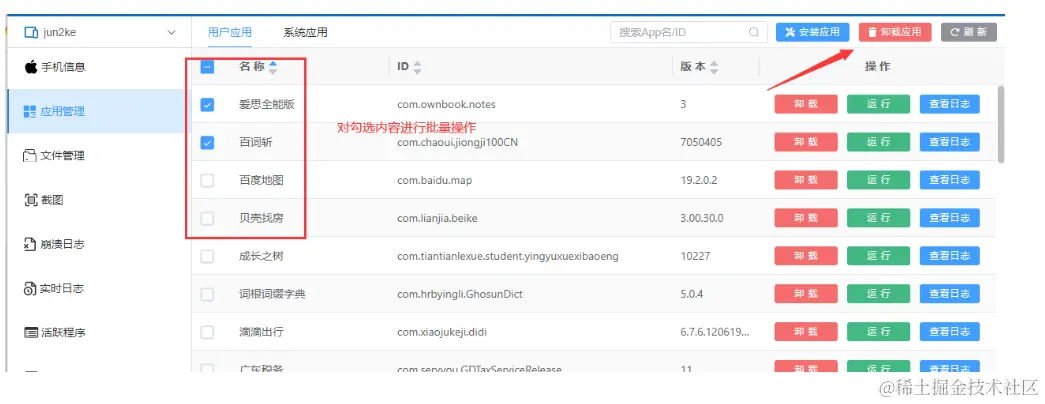Open the jun2ke device dropdown

click(x=99, y=32)
